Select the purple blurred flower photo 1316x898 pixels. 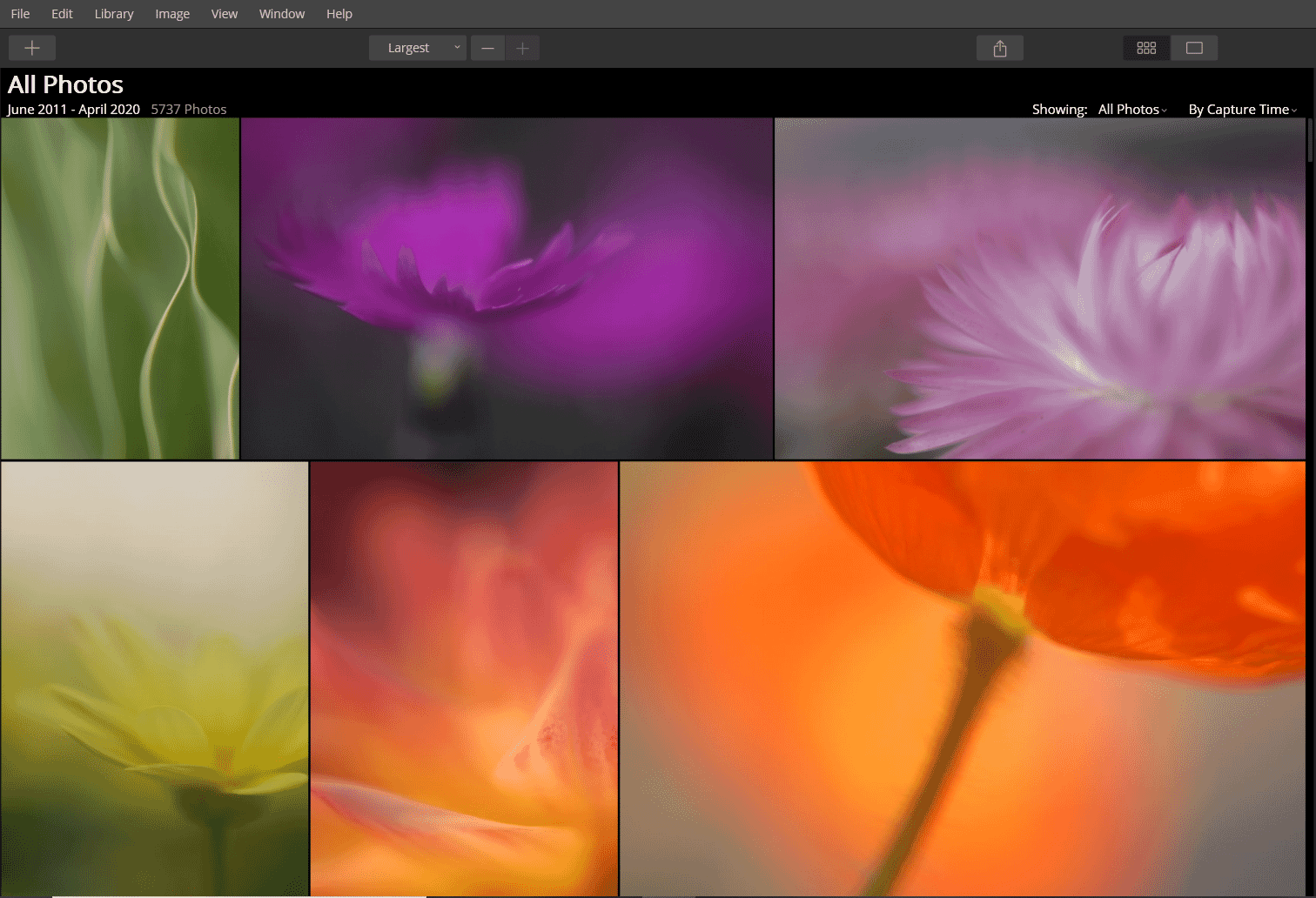tap(507, 289)
